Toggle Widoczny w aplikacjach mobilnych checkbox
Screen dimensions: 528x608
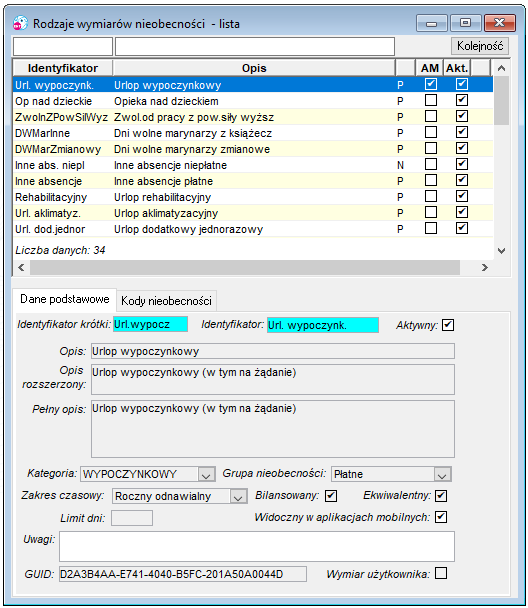(x=441, y=517)
